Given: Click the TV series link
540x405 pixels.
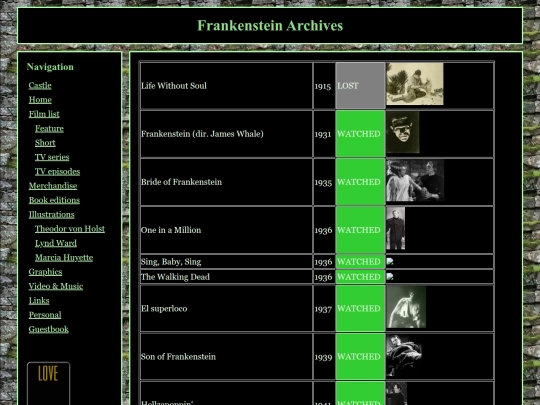Looking at the screenshot, I should [x=52, y=157].
